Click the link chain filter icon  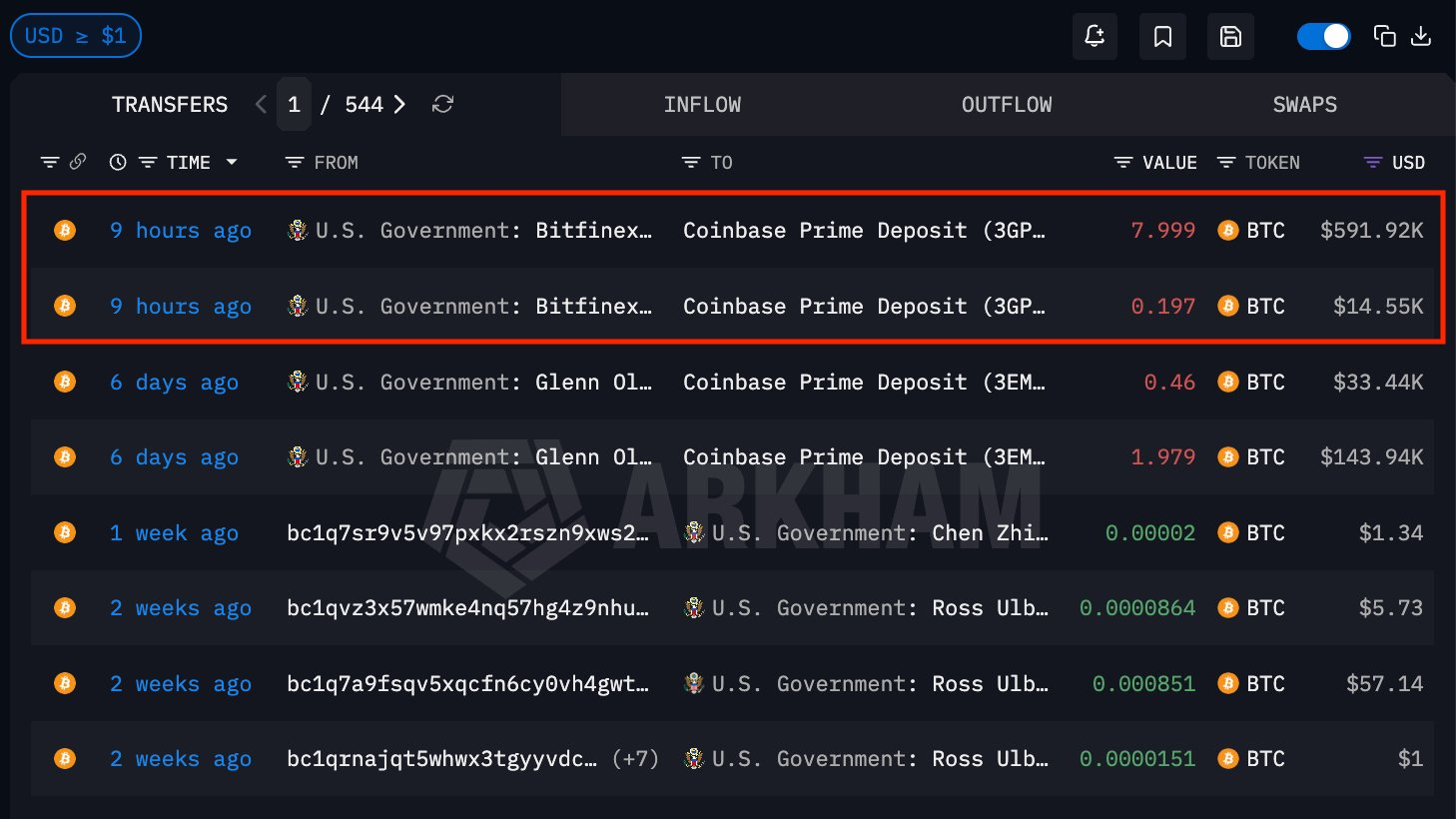tap(78, 161)
